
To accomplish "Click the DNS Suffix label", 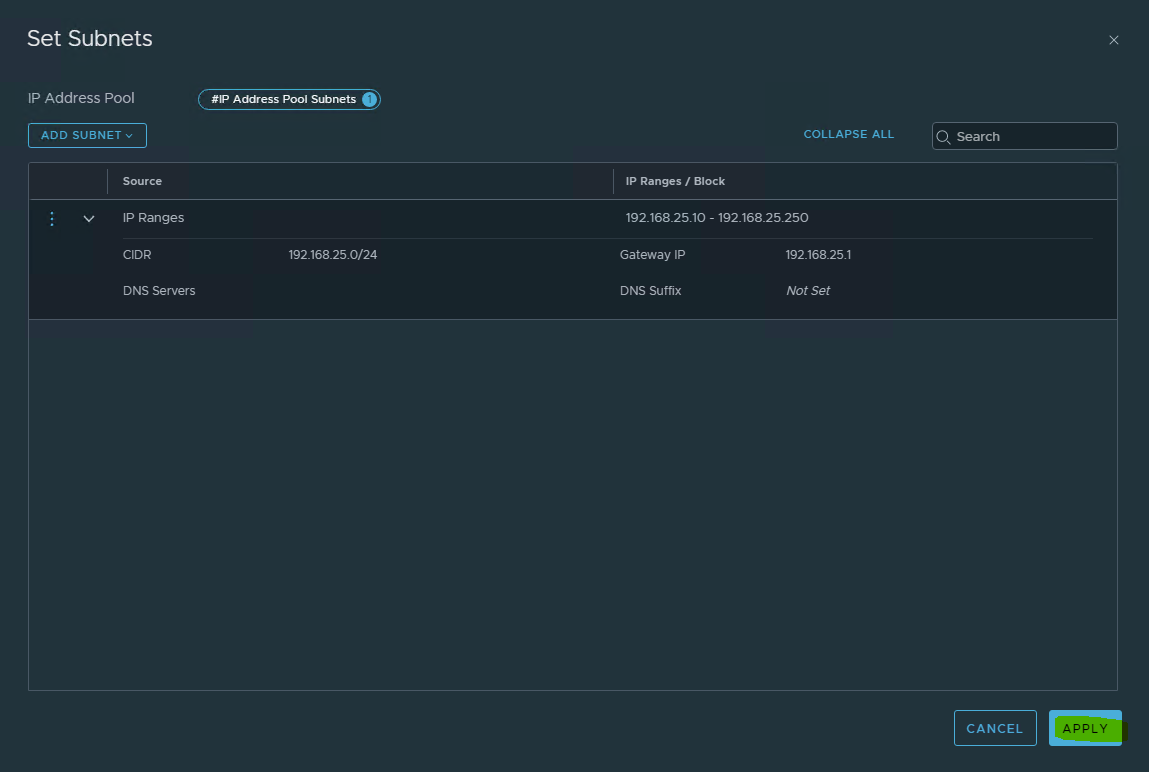I will tap(650, 291).
